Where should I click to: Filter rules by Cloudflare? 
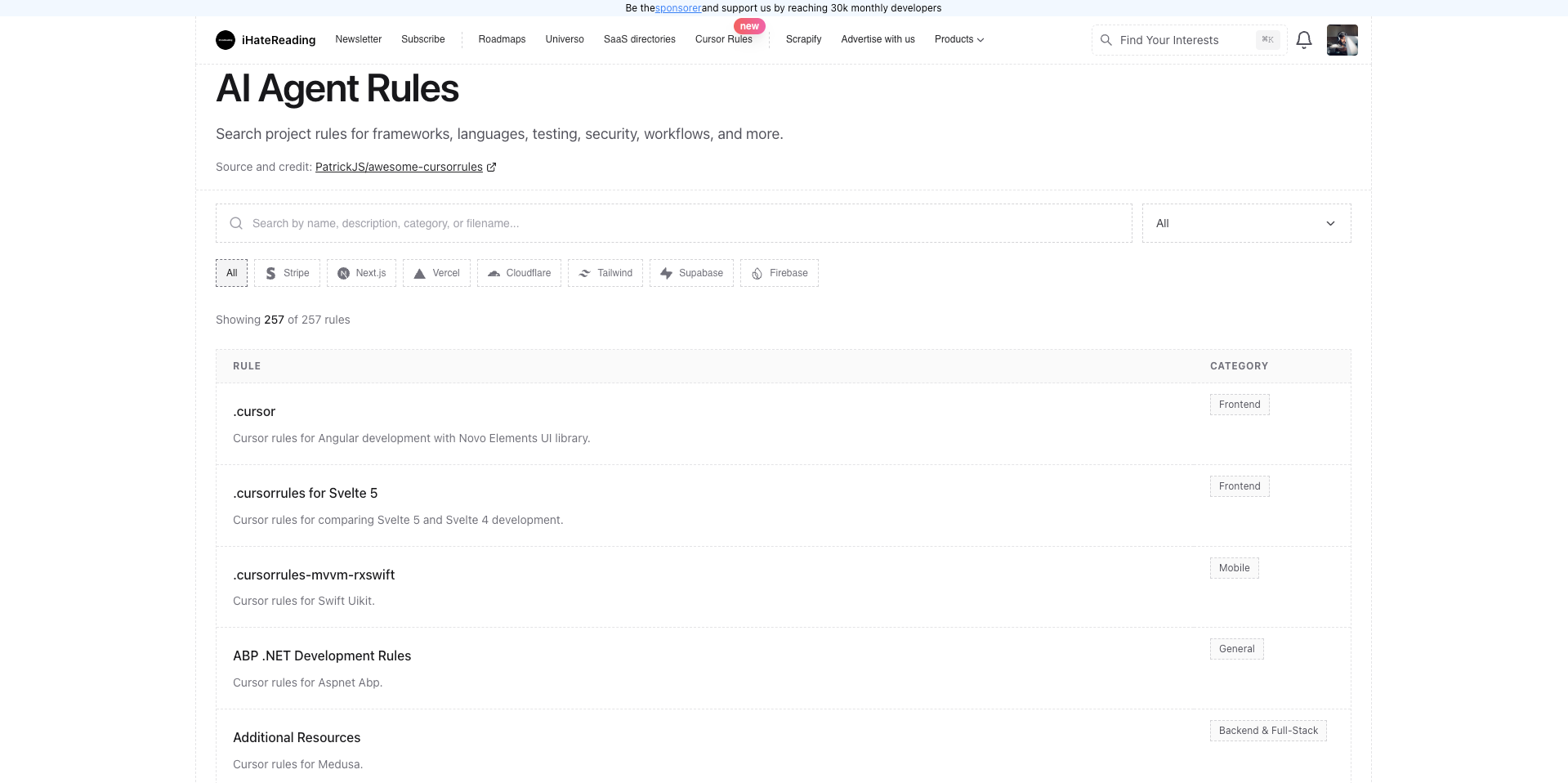[519, 273]
